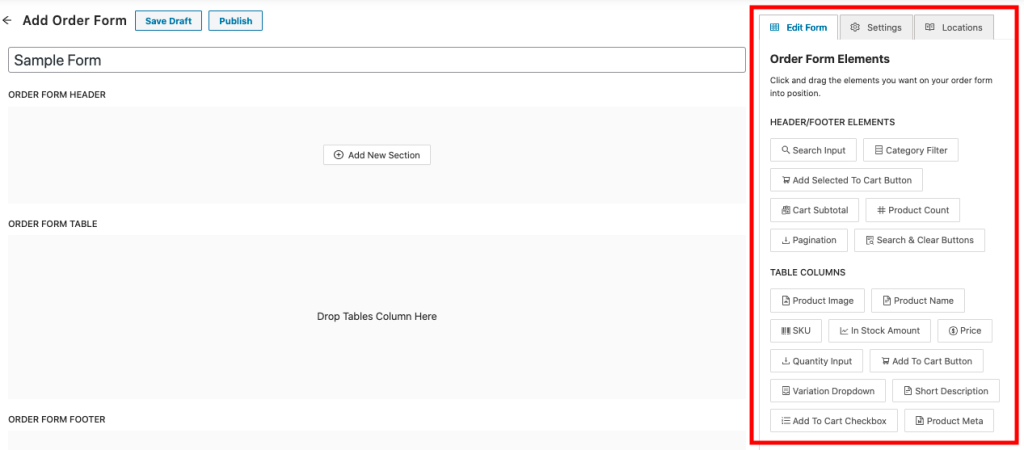Select the Edit Form tab
1024x450 pixels.
pyautogui.click(x=798, y=27)
